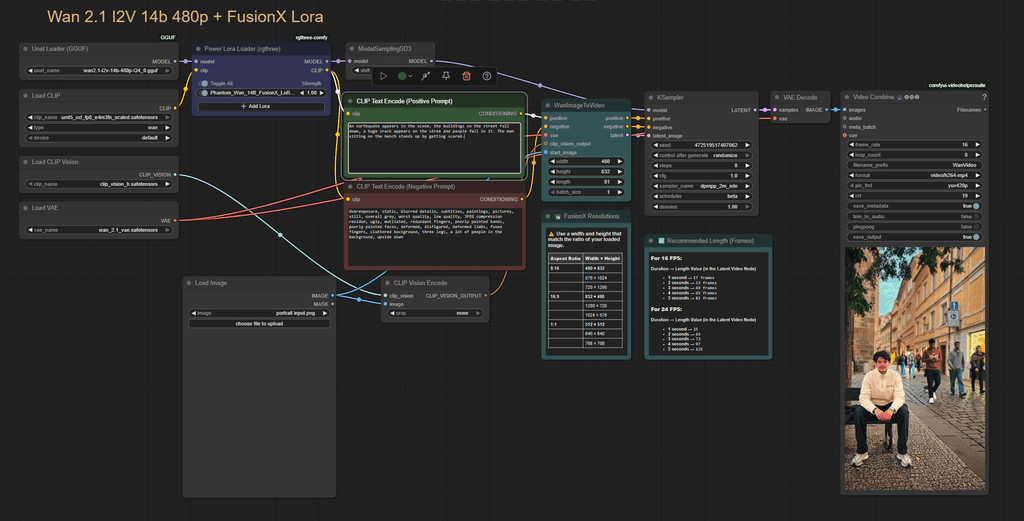Toggle pingpong in Video Combine
Image resolution: width=1024 pixels, height=521 pixels.
point(976,227)
